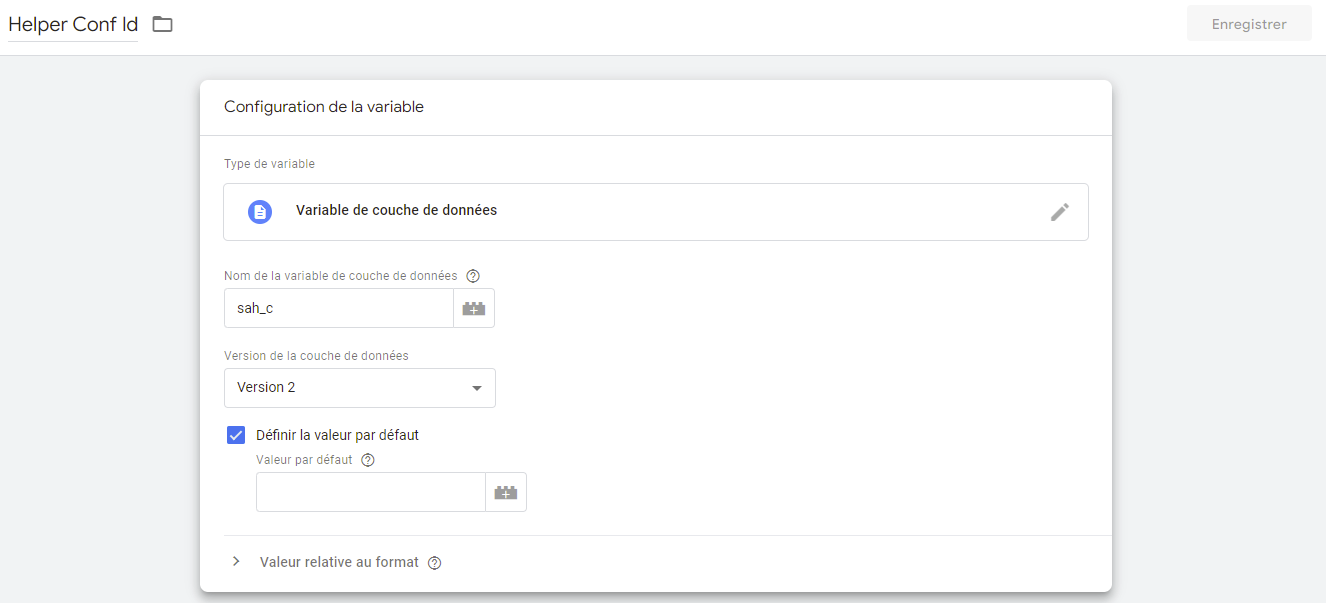Click the empty Valeur par défaut text field
Image resolution: width=1326 pixels, height=603 pixels.
click(x=370, y=493)
